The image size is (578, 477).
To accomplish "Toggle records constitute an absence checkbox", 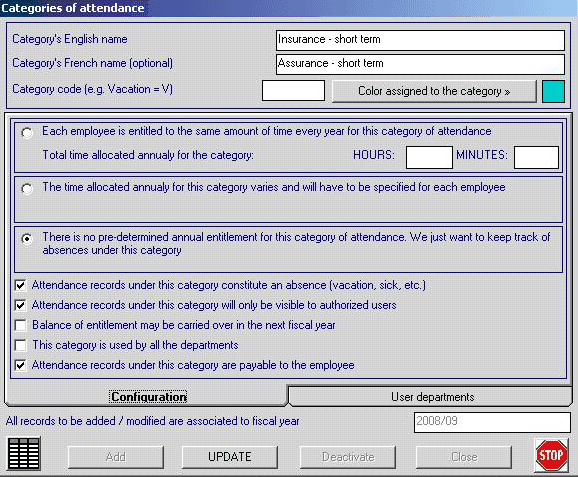I will pos(21,285).
